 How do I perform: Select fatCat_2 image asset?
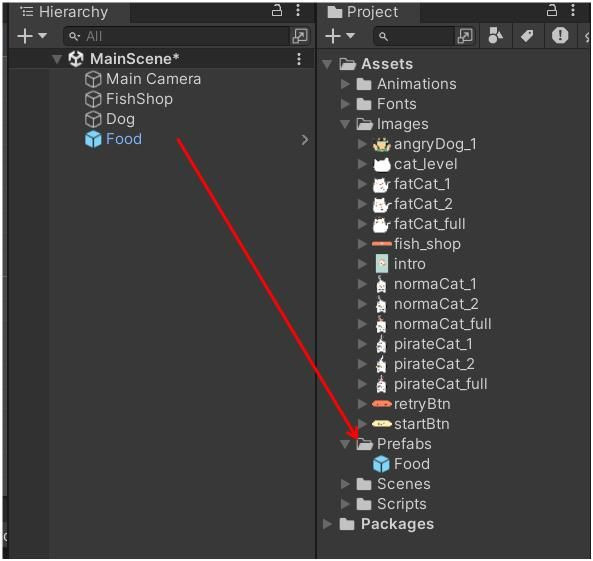pos(424,204)
